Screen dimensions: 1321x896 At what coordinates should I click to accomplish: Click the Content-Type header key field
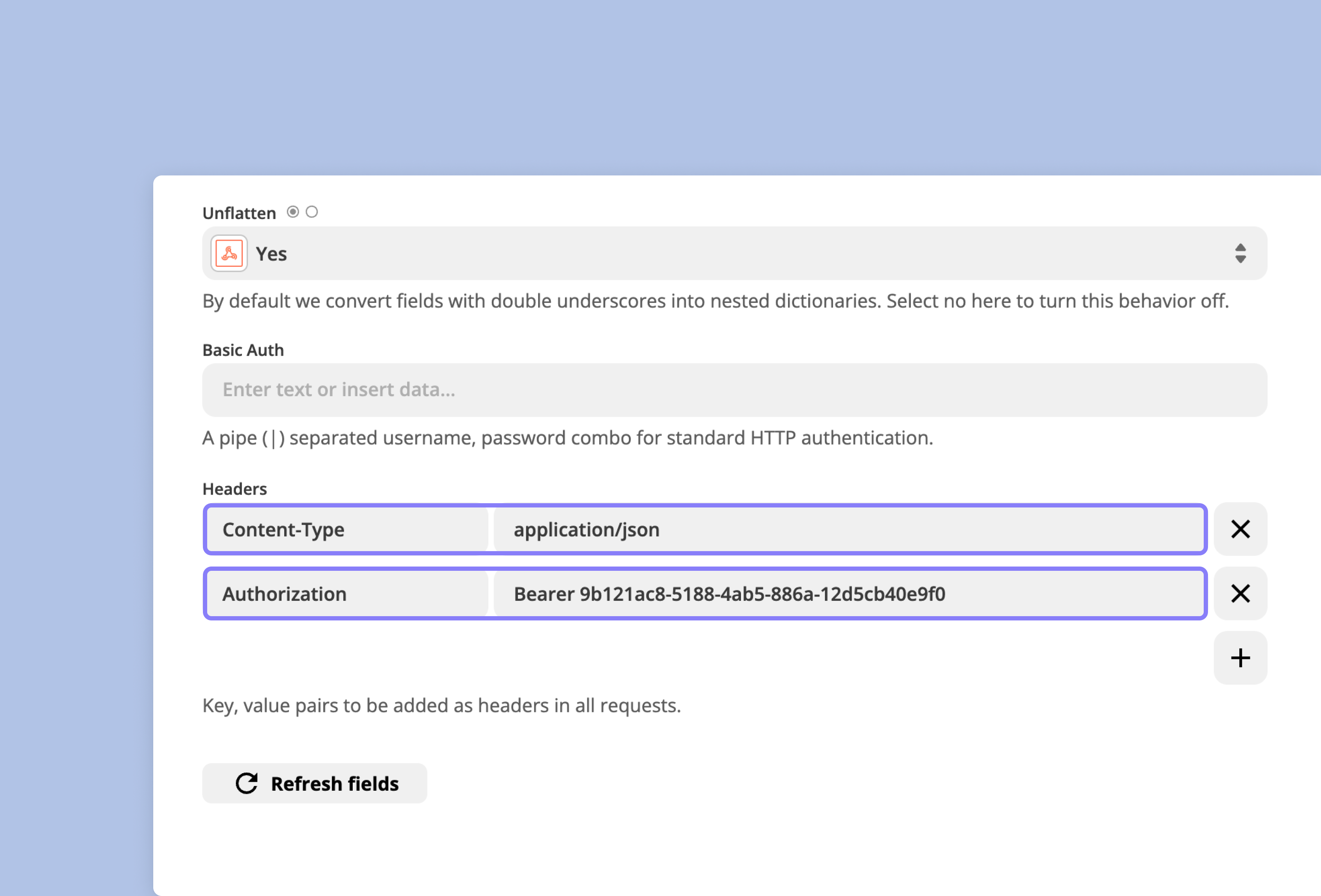[347, 530]
